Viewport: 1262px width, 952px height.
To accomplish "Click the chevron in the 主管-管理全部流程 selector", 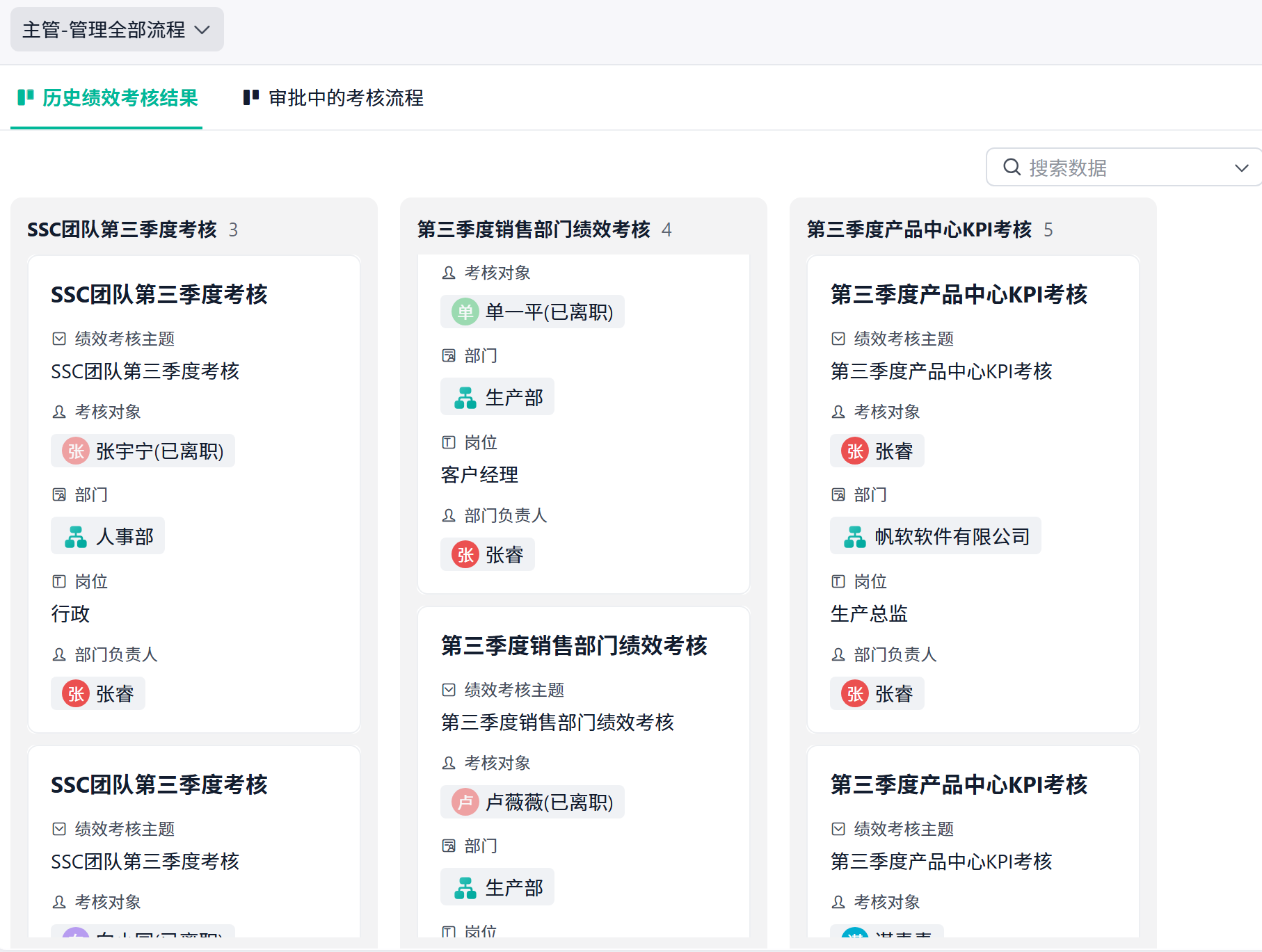I will 202,30.
